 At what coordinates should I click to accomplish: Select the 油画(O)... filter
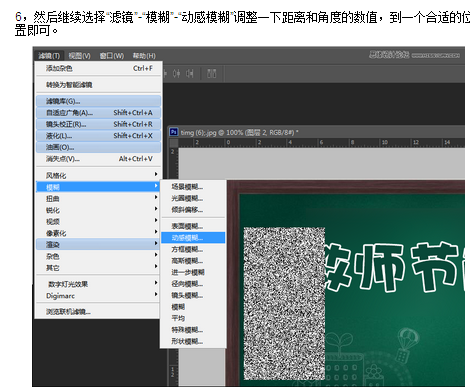pos(99,147)
